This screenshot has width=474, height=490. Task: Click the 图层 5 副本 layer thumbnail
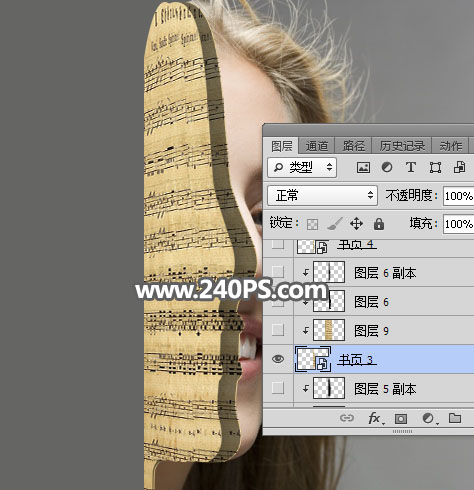coord(329,388)
